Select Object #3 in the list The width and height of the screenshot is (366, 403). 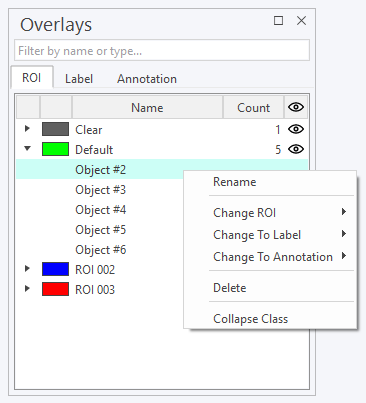click(101, 189)
